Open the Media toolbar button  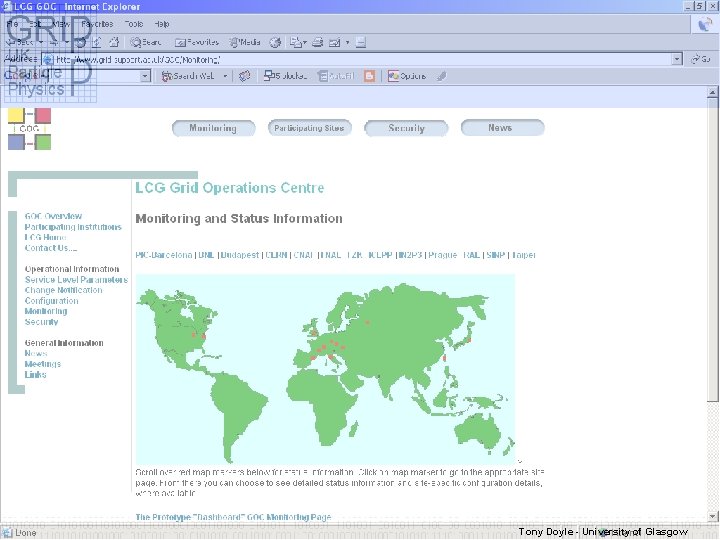tap(245, 42)
